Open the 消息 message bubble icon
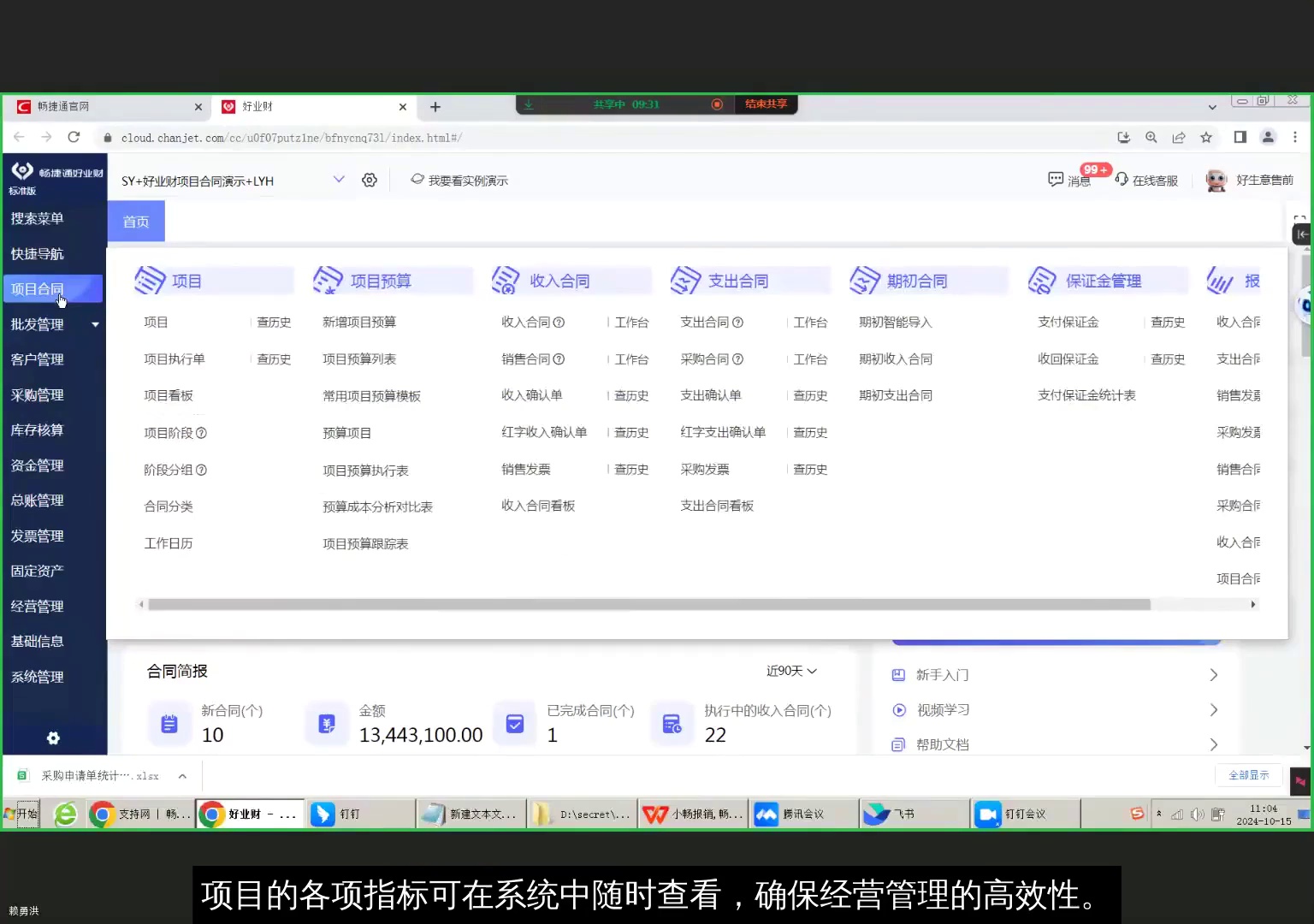Viewport: 1314px width, 924px height. pos(1056,180)
